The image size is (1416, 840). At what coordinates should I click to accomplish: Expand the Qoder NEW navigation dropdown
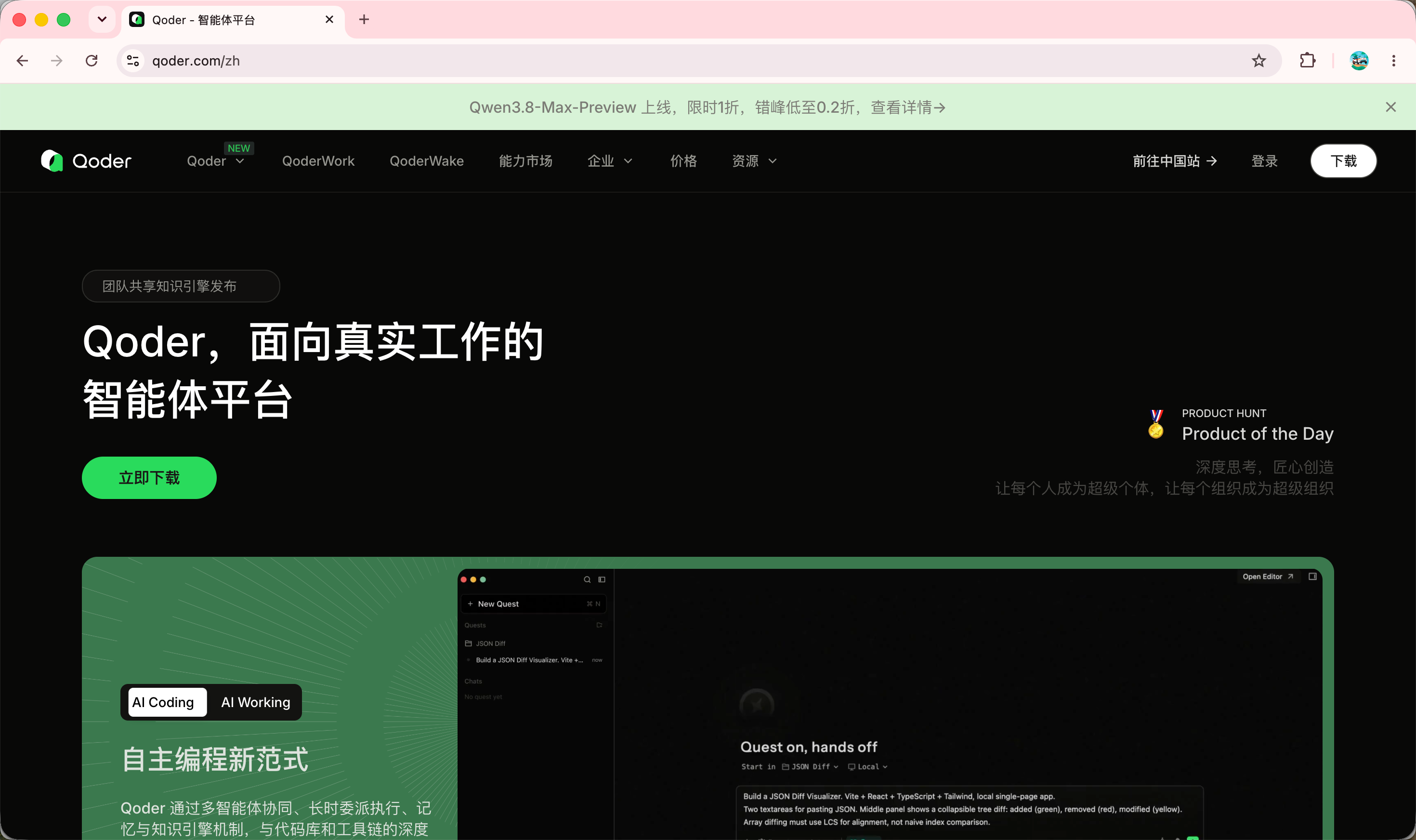coord(216,161)
